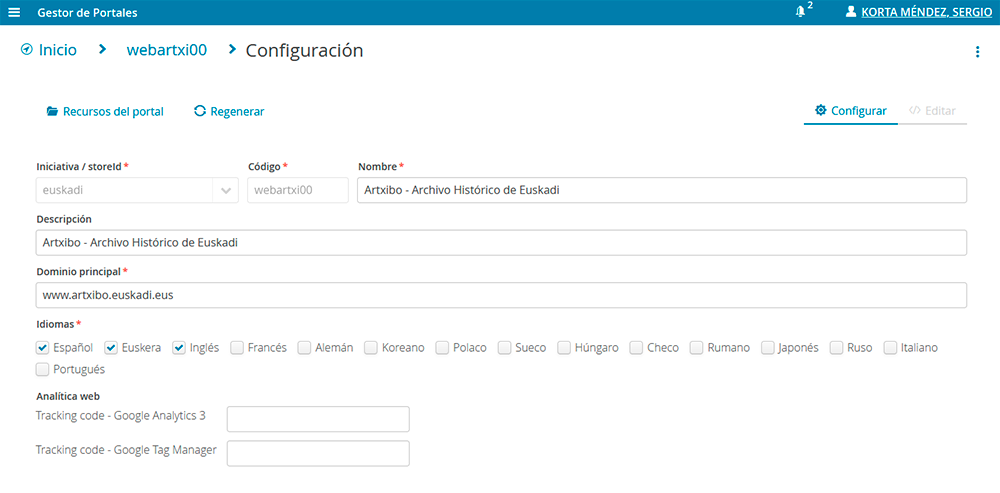Image resolution: width=1000 pixels, height=493 pixels.
Task: Click the user profile icon
Action: [851, 12]
